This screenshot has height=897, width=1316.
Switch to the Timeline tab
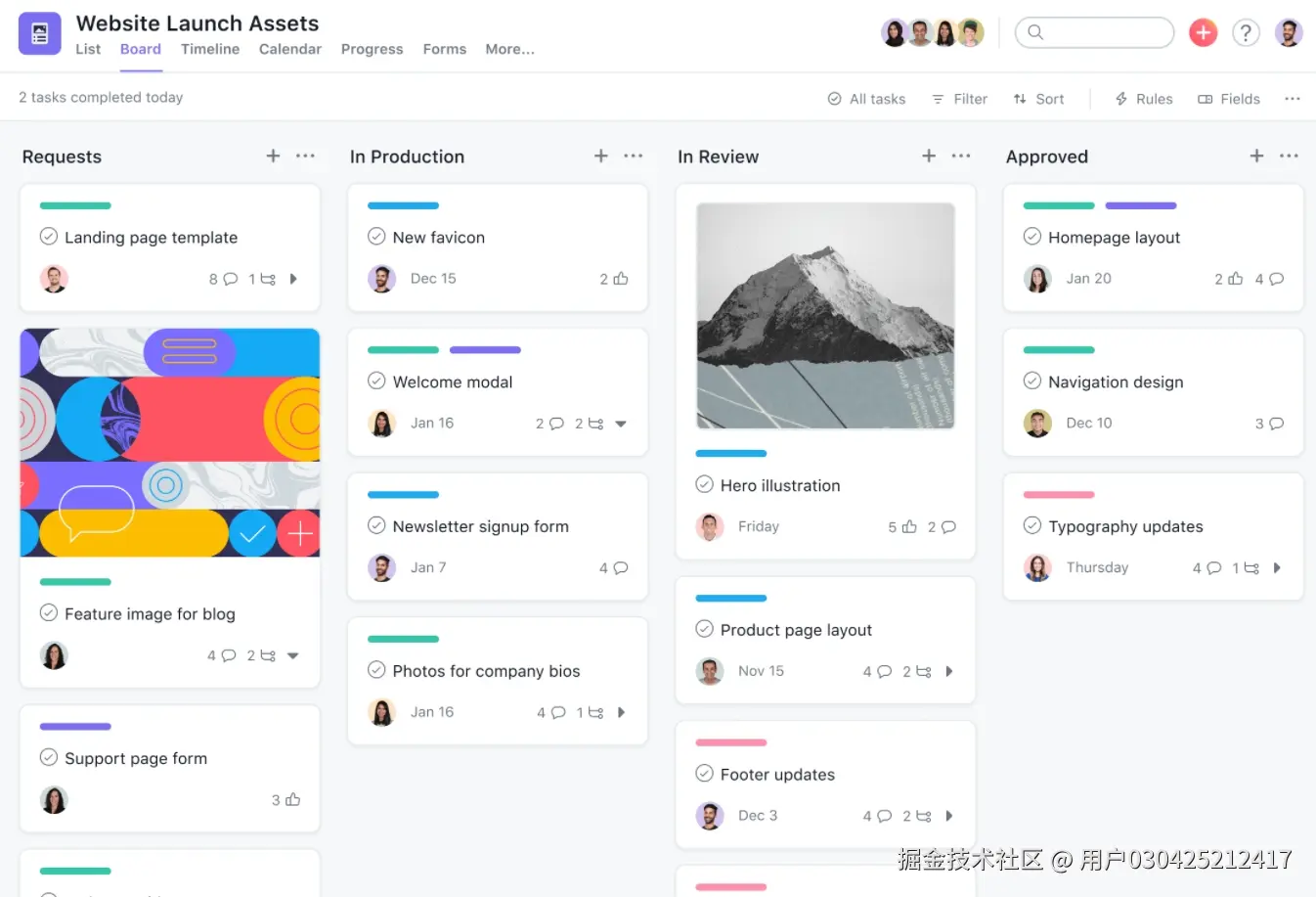coord(209,49)
